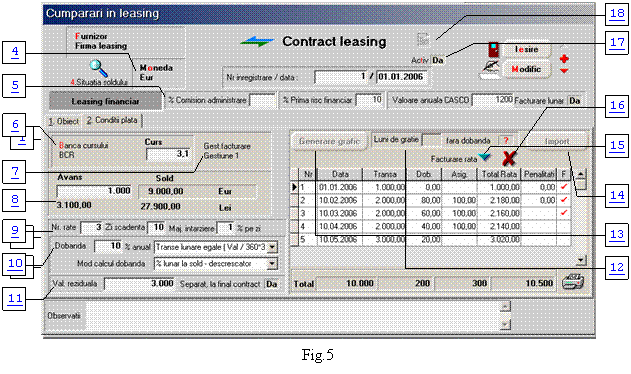Screen dimensions: 631x374
Task: Click the Modific button
Action: tap(526, 69)
